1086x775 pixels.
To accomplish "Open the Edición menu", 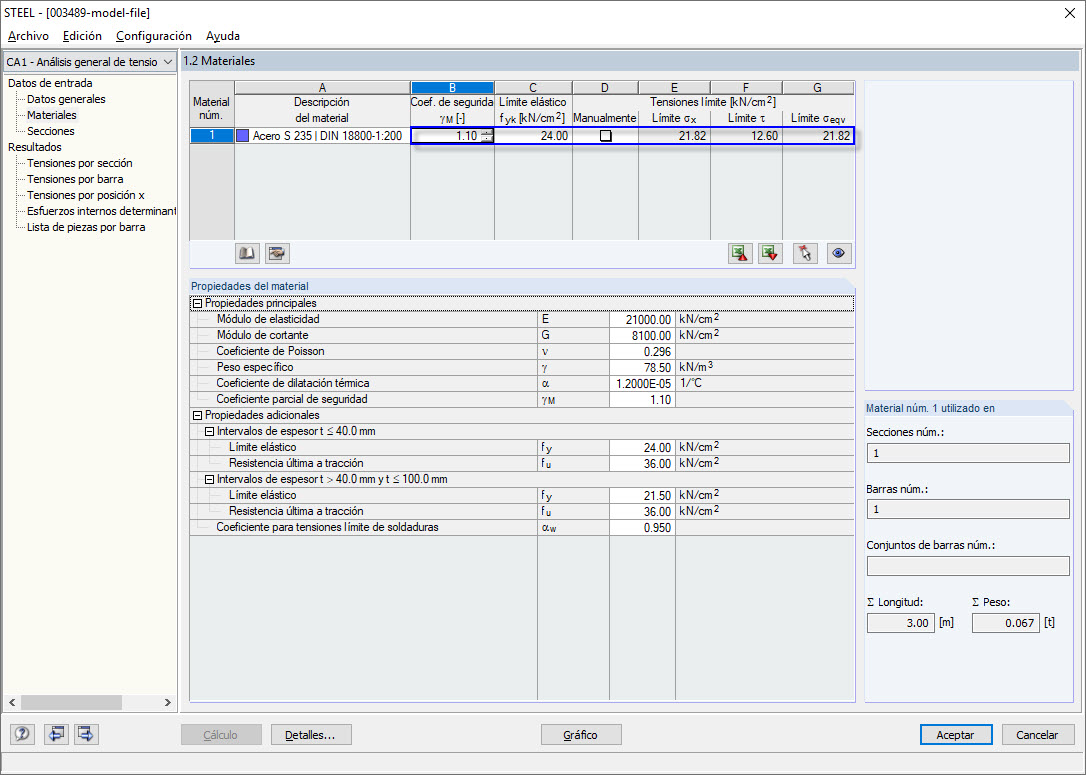I will coord(82,36).
